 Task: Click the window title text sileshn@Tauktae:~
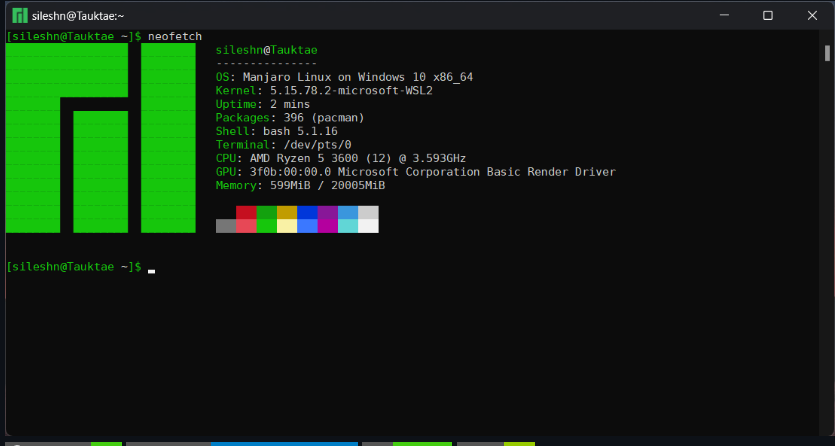point(78,16)
